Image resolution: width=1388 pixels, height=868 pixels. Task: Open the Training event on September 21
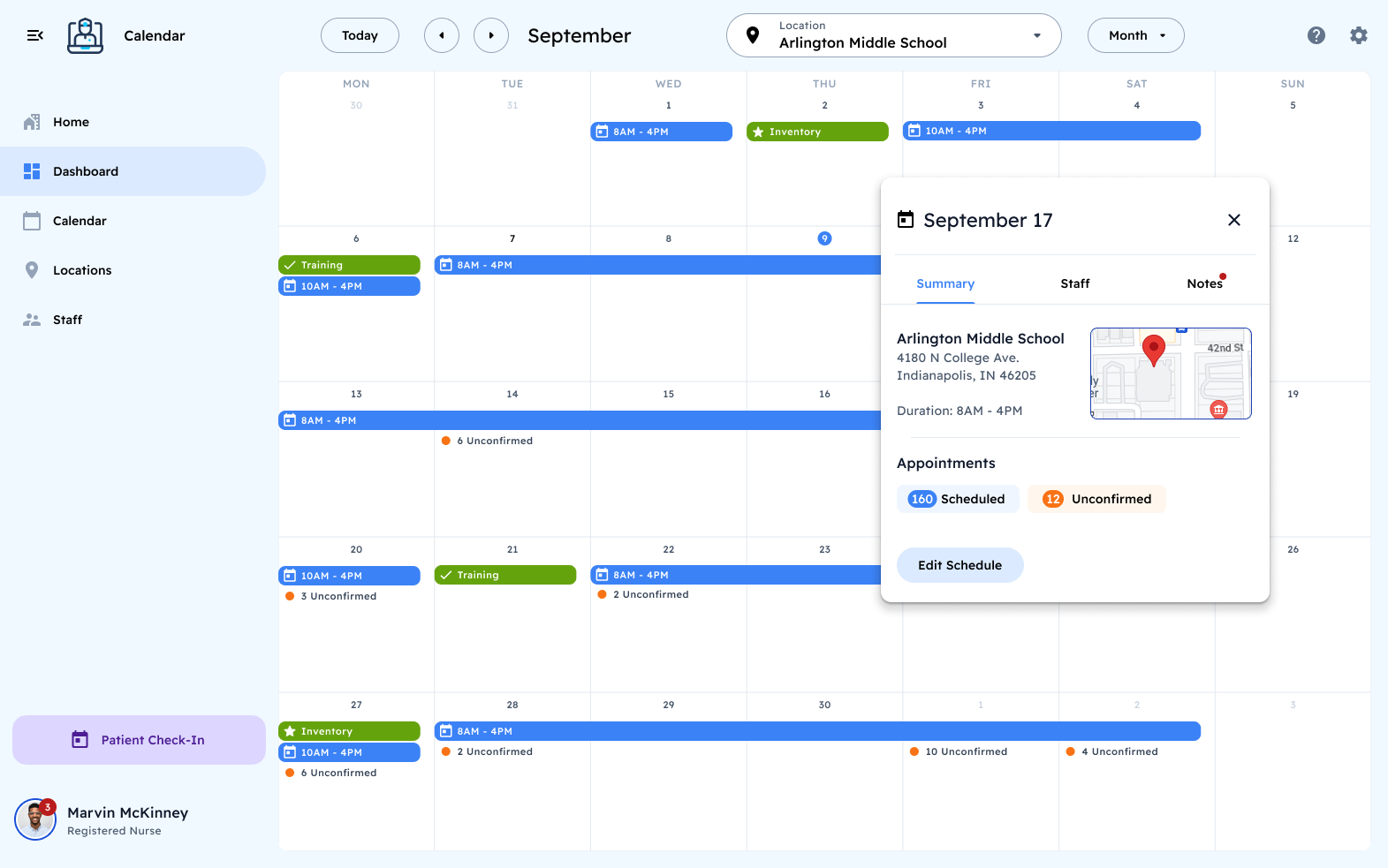pos(504,575)
